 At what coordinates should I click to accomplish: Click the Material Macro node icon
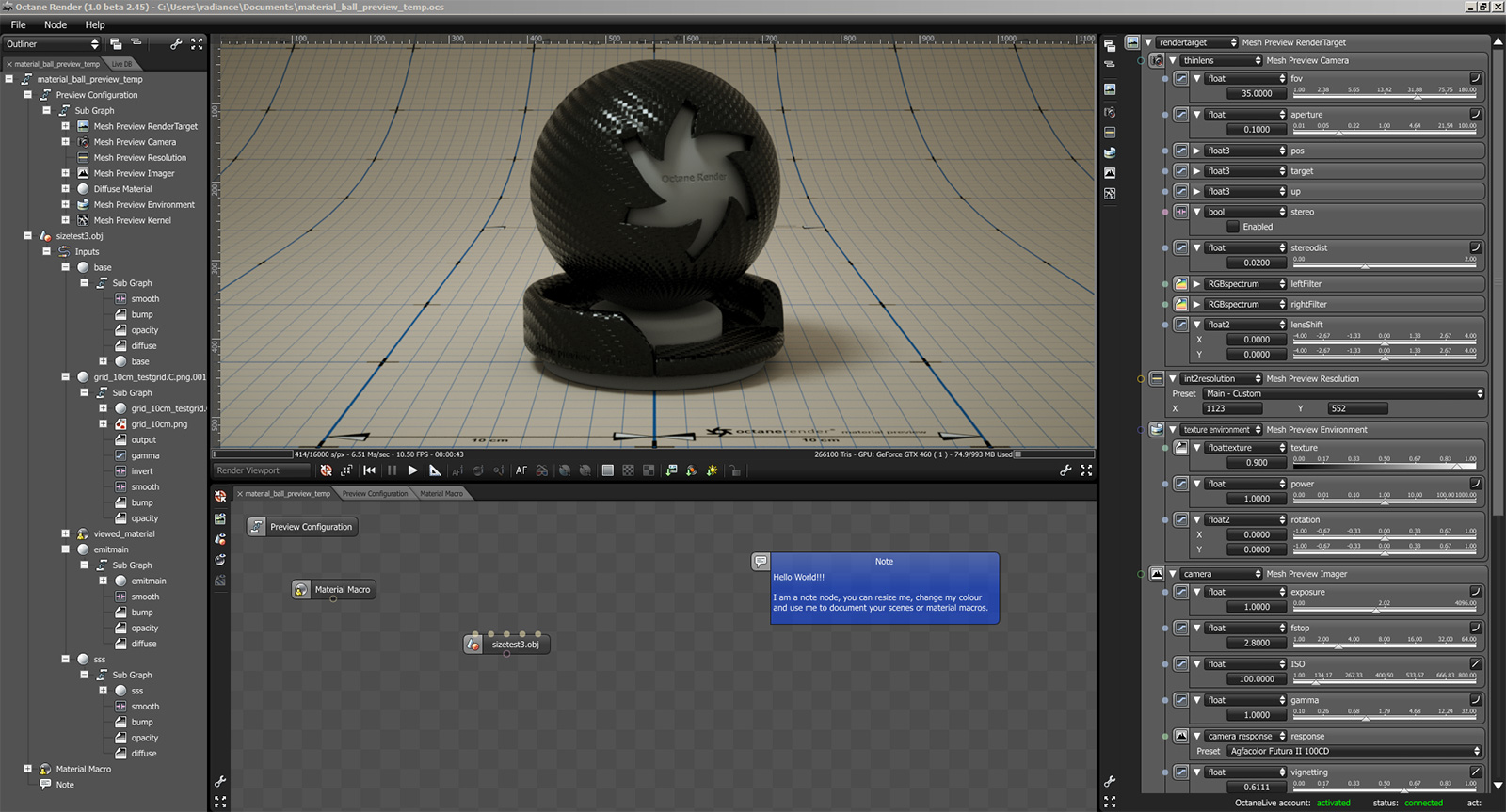301,590
